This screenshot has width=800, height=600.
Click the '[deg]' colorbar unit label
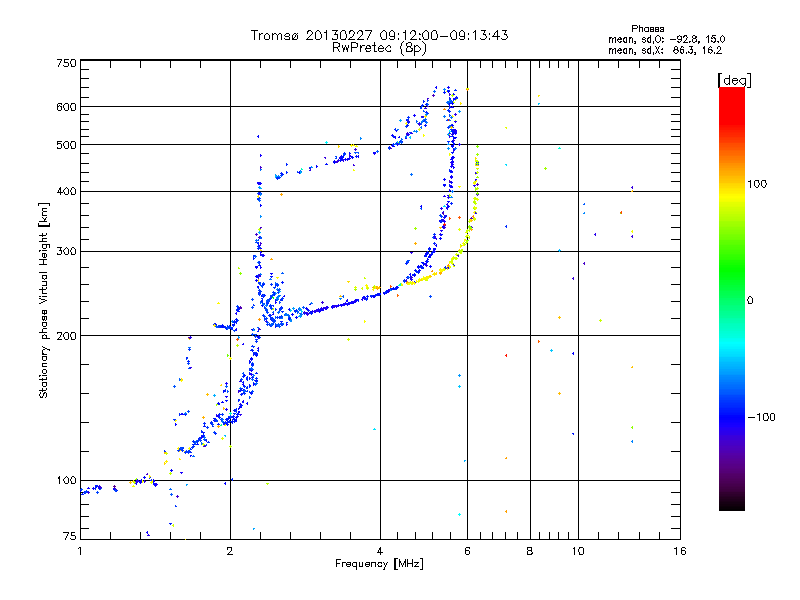pos(734,80)
